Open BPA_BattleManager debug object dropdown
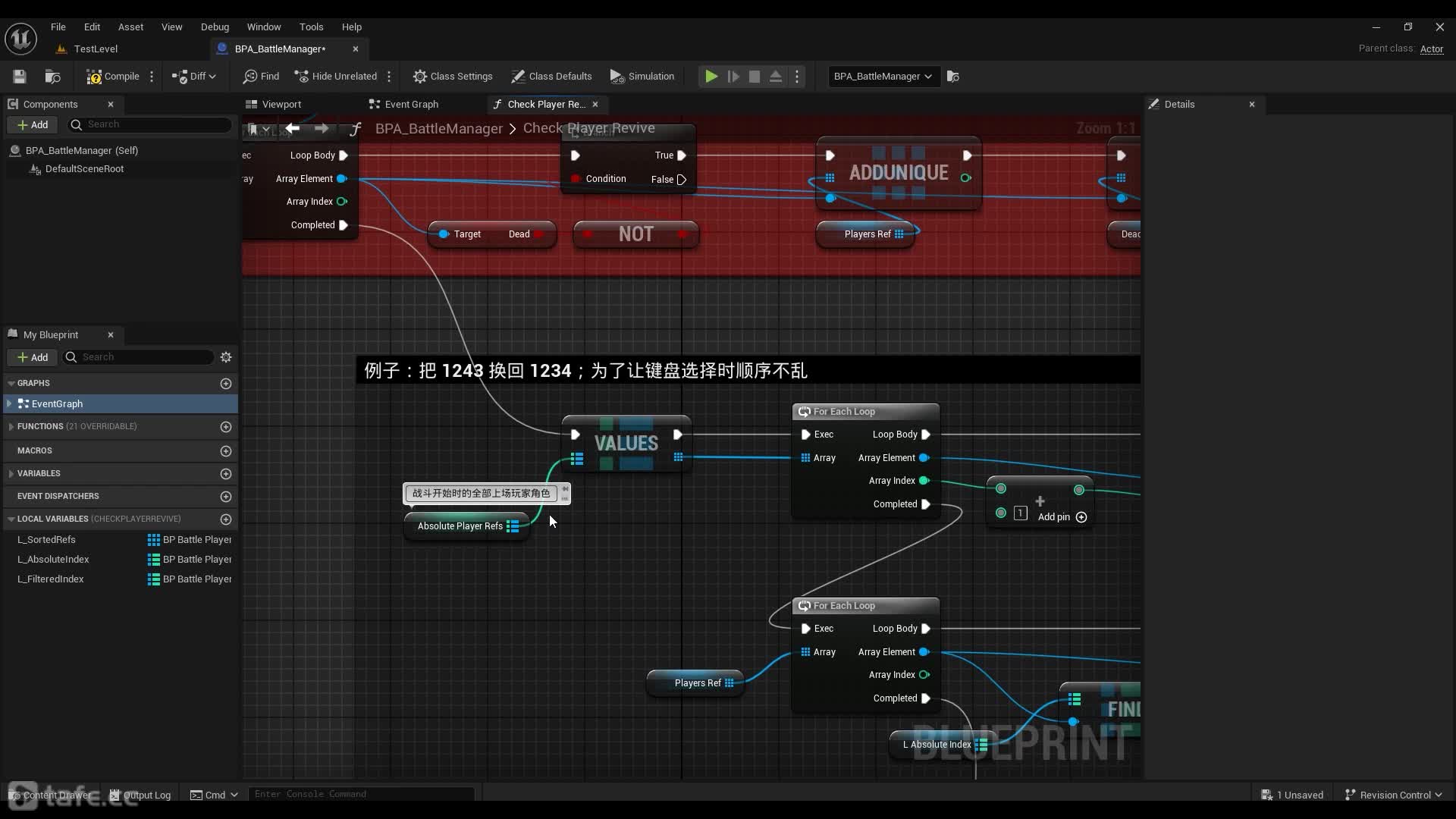Image resolution: width=1456 pixels, height=819 pixels. coord(883,76)
